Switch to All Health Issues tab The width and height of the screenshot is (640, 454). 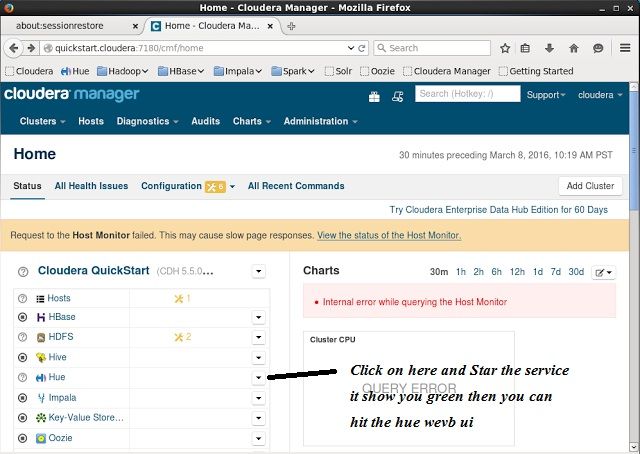[91, 186]
